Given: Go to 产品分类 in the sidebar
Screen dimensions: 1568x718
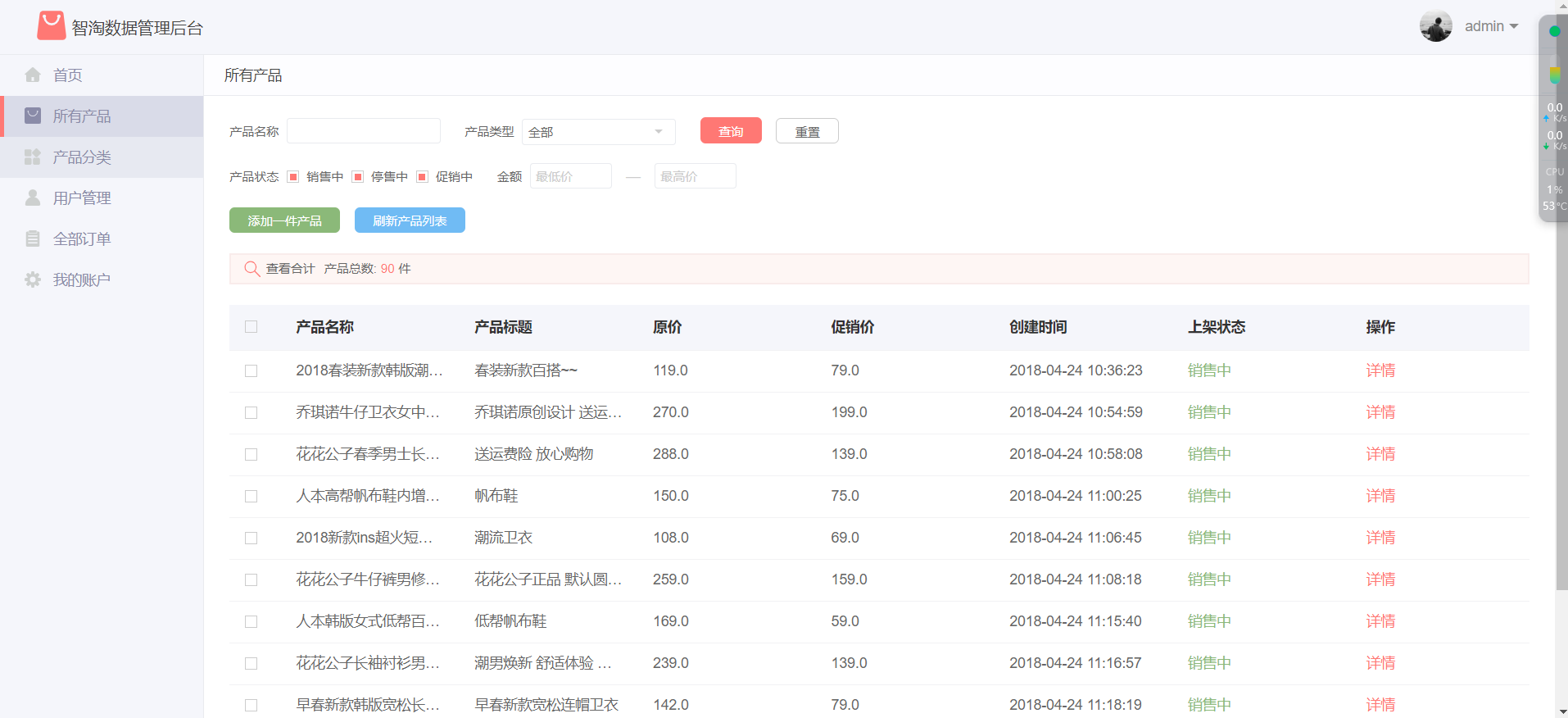Looking at the screenshot, I should [102, 157].
